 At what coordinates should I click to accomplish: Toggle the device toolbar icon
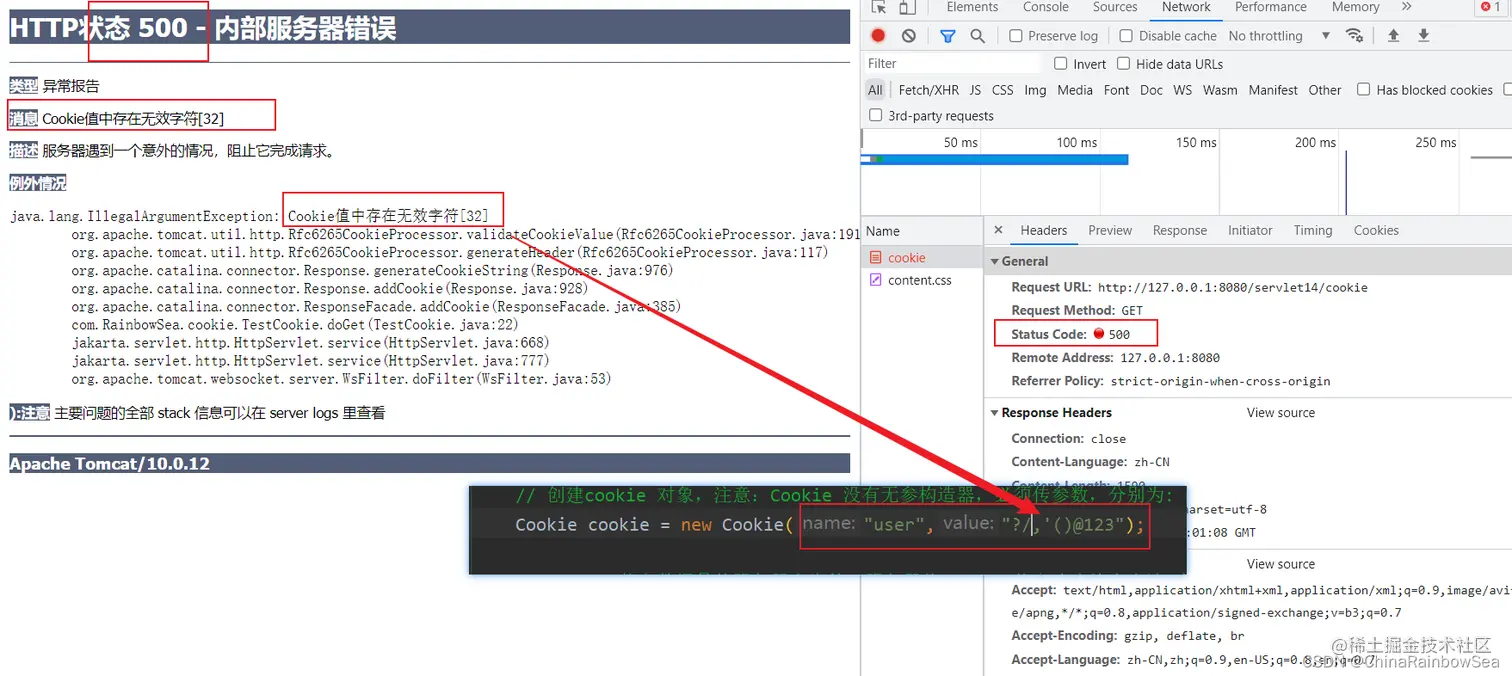tap(907, 7)
